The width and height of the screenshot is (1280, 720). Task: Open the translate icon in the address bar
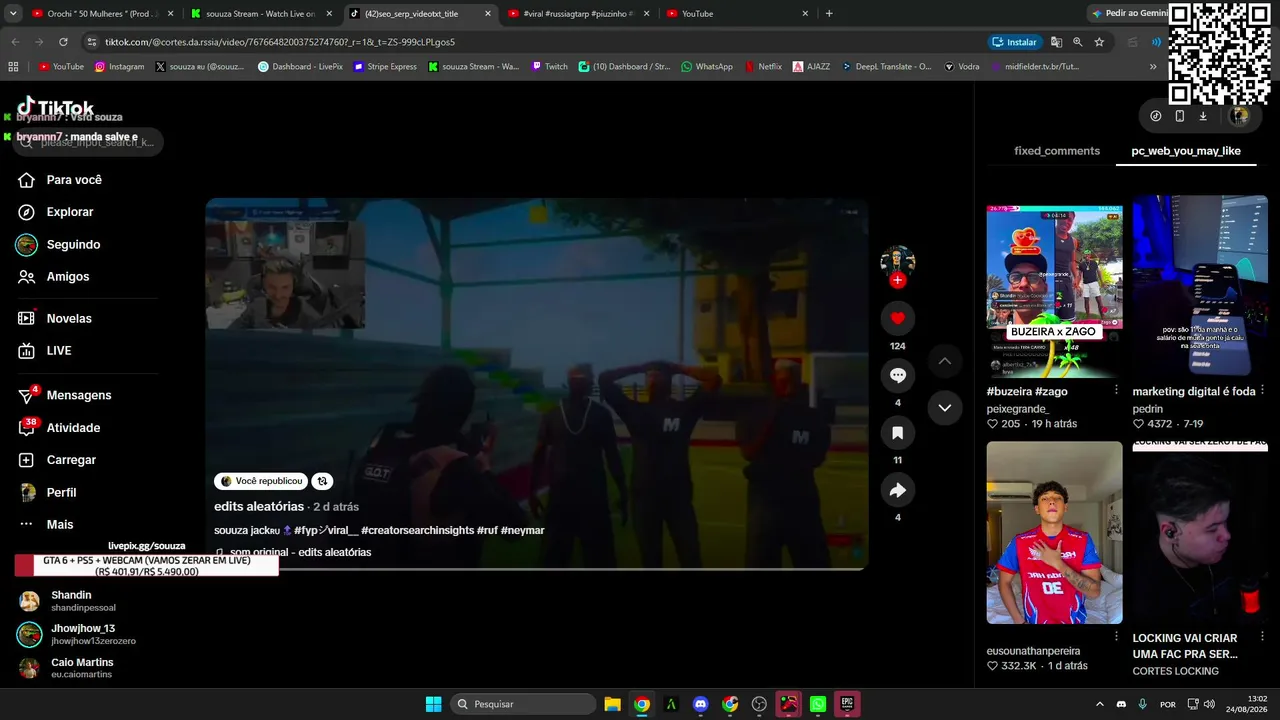point(1056,42)
